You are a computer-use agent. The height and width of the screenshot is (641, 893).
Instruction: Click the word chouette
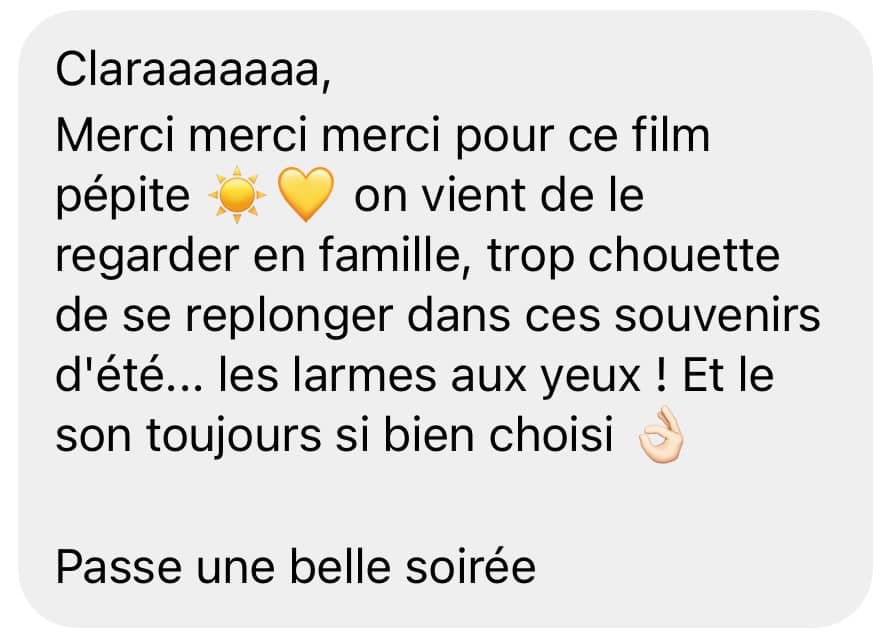point(683,254)
